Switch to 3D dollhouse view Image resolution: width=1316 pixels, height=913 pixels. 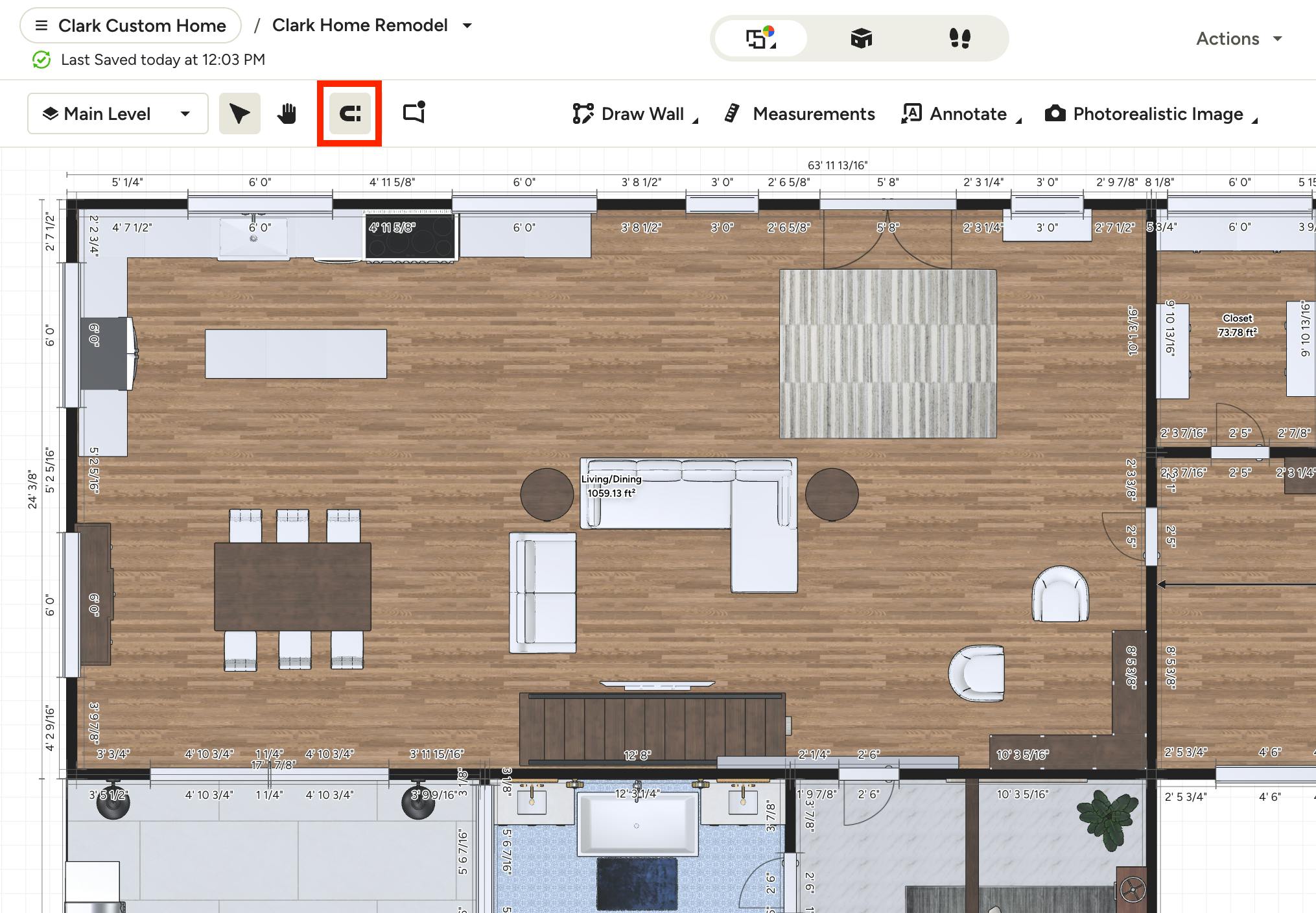click(862, 38)
